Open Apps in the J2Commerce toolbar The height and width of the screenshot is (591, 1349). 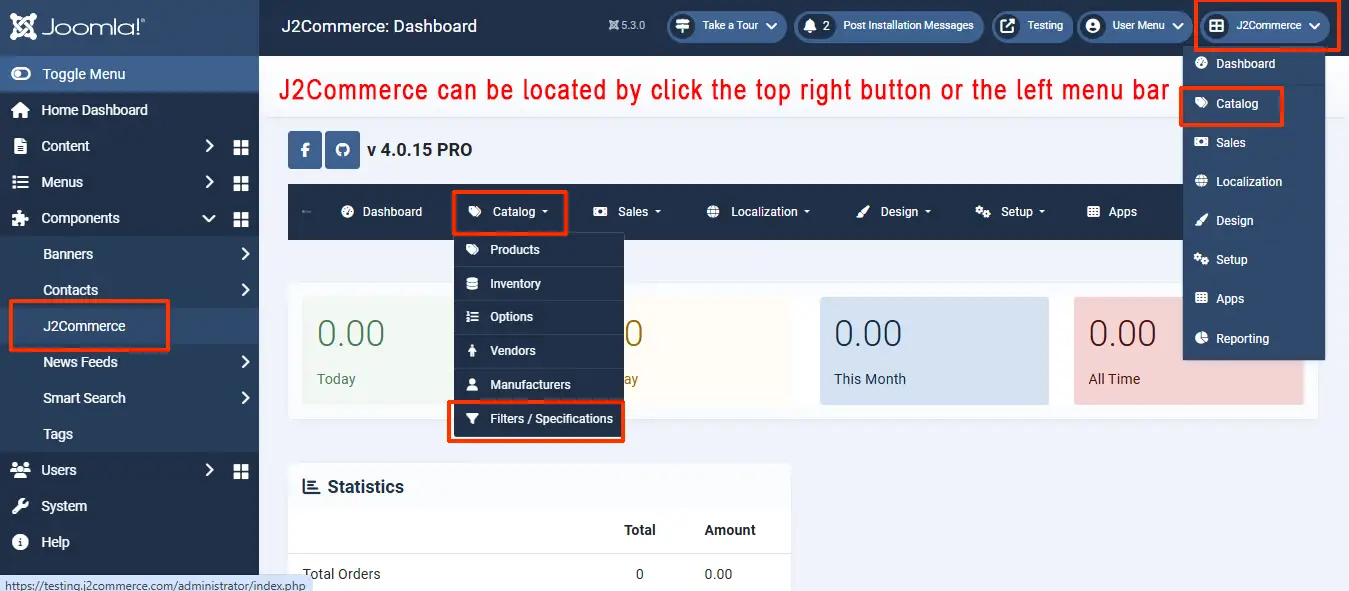coord(1112,212)
